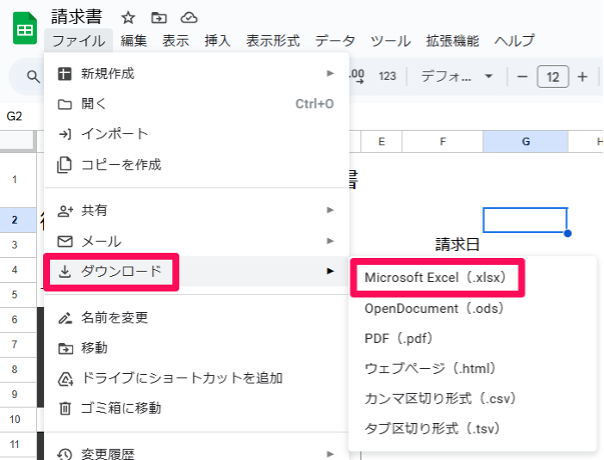The width and height of the screenshot is (604, 460).
Task: Click the Google Sheets home logo
Action: click(25, 29)
